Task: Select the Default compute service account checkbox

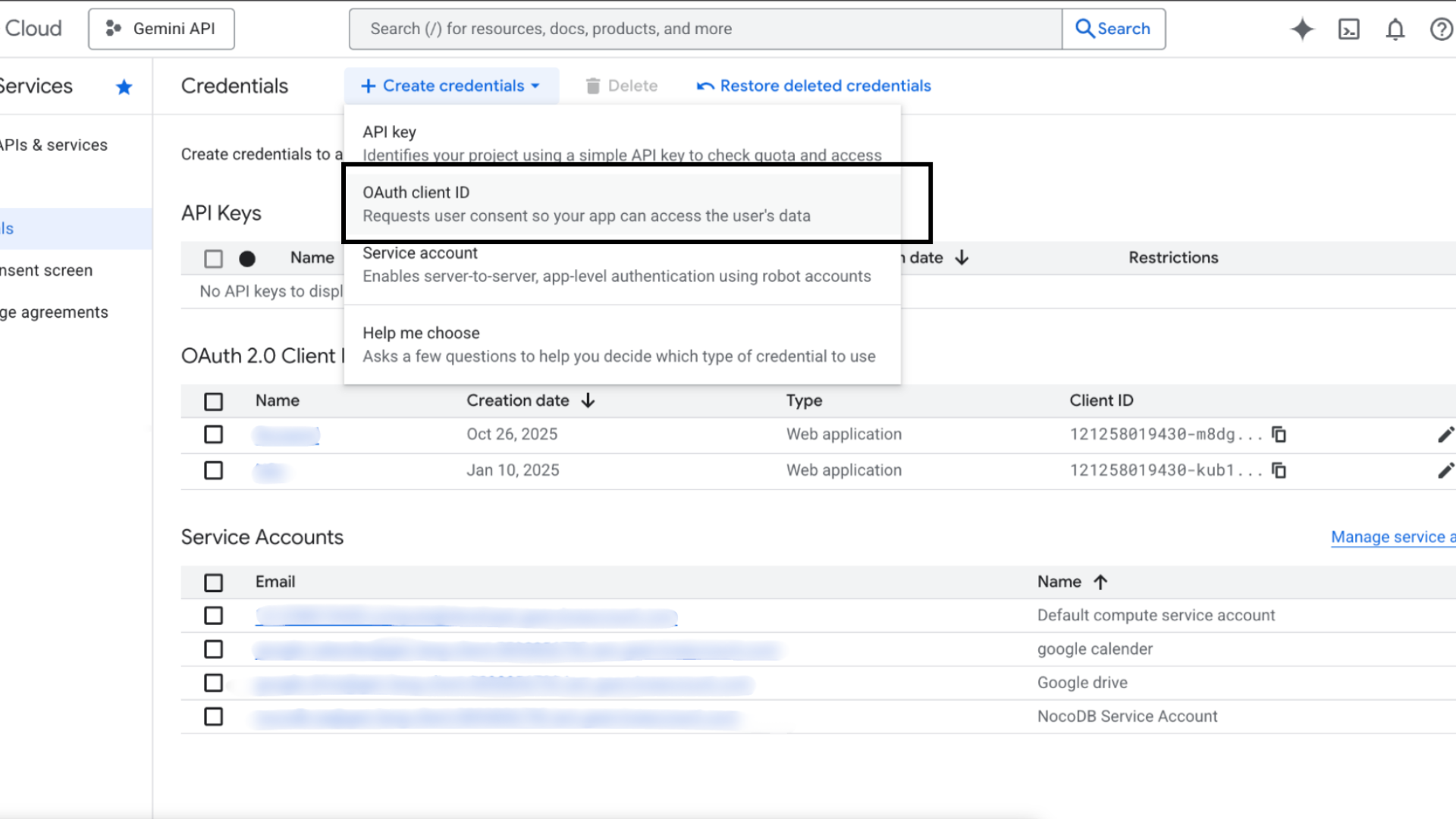Action: 213,615
